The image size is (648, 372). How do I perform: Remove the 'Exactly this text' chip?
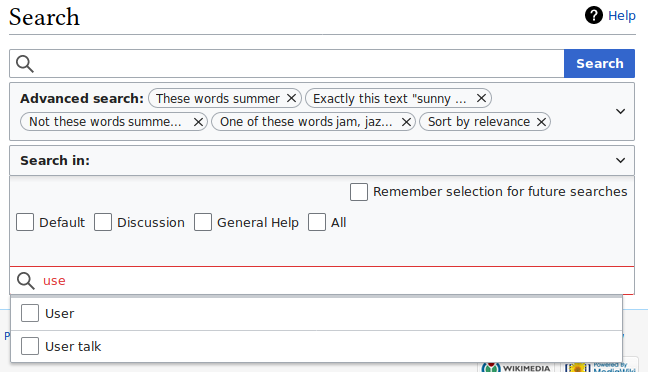(481, 98)
